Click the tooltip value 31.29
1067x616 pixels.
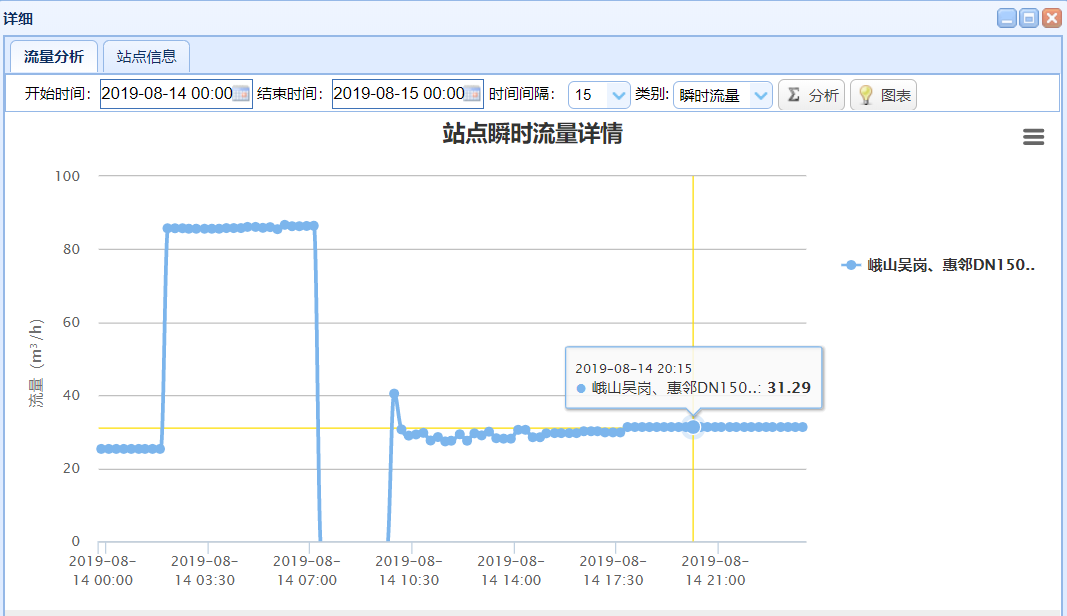click(x=789, y=388)
